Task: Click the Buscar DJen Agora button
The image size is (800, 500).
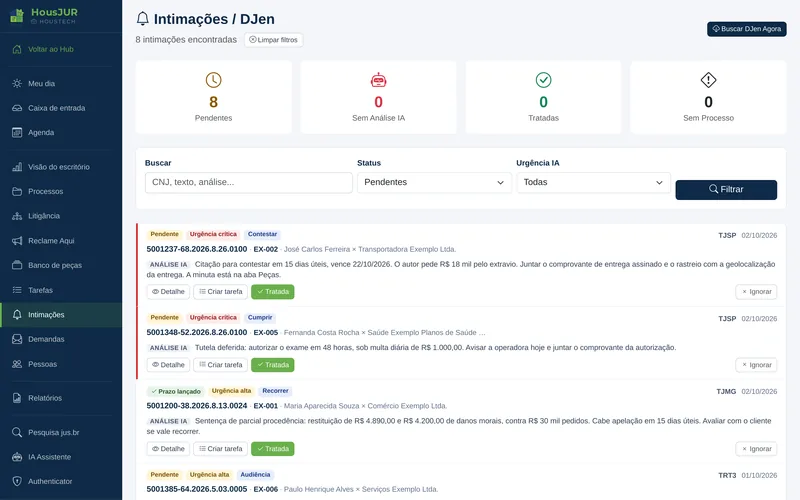Action: pos(746,29)
